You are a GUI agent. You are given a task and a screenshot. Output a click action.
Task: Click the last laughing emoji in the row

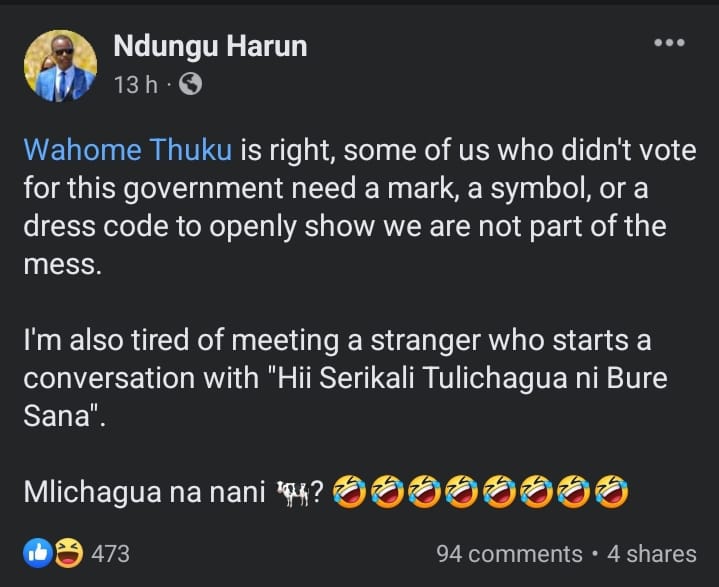point(611,491)
